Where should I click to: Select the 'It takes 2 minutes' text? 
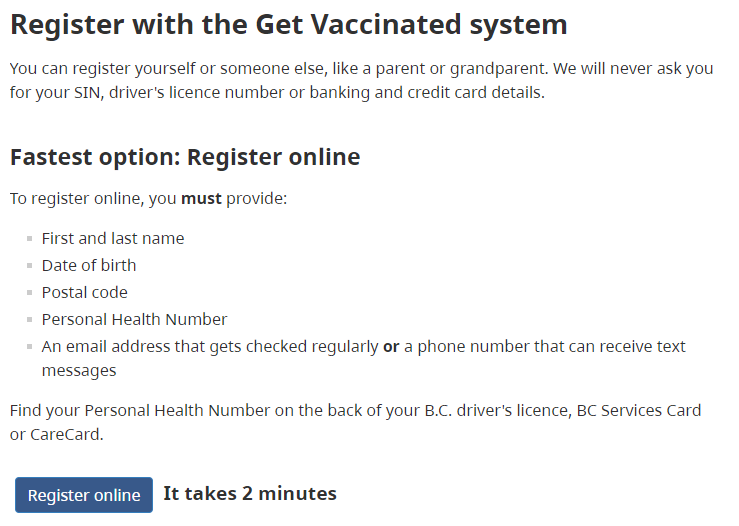tap(250, 493)
